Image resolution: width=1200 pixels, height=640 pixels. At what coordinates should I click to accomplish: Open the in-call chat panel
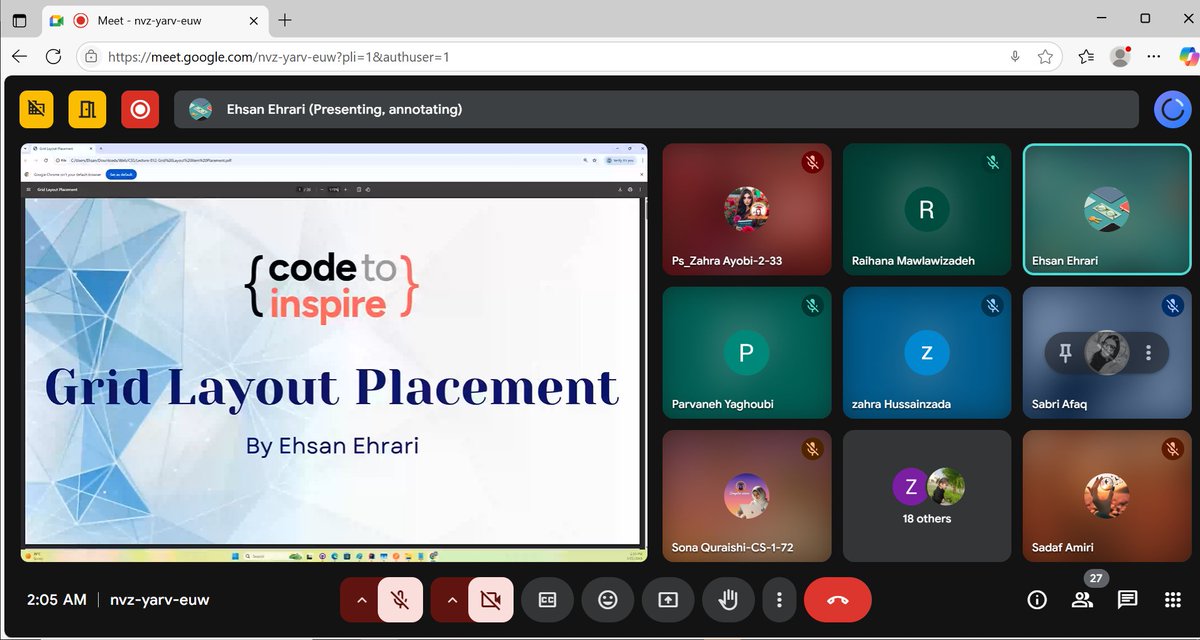(x=1126, y=600)
